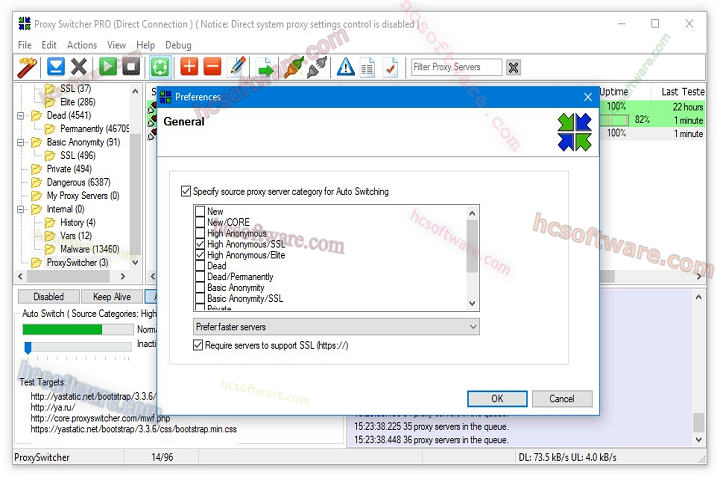Click the Preferences dialog title icon

click(165, 97)
